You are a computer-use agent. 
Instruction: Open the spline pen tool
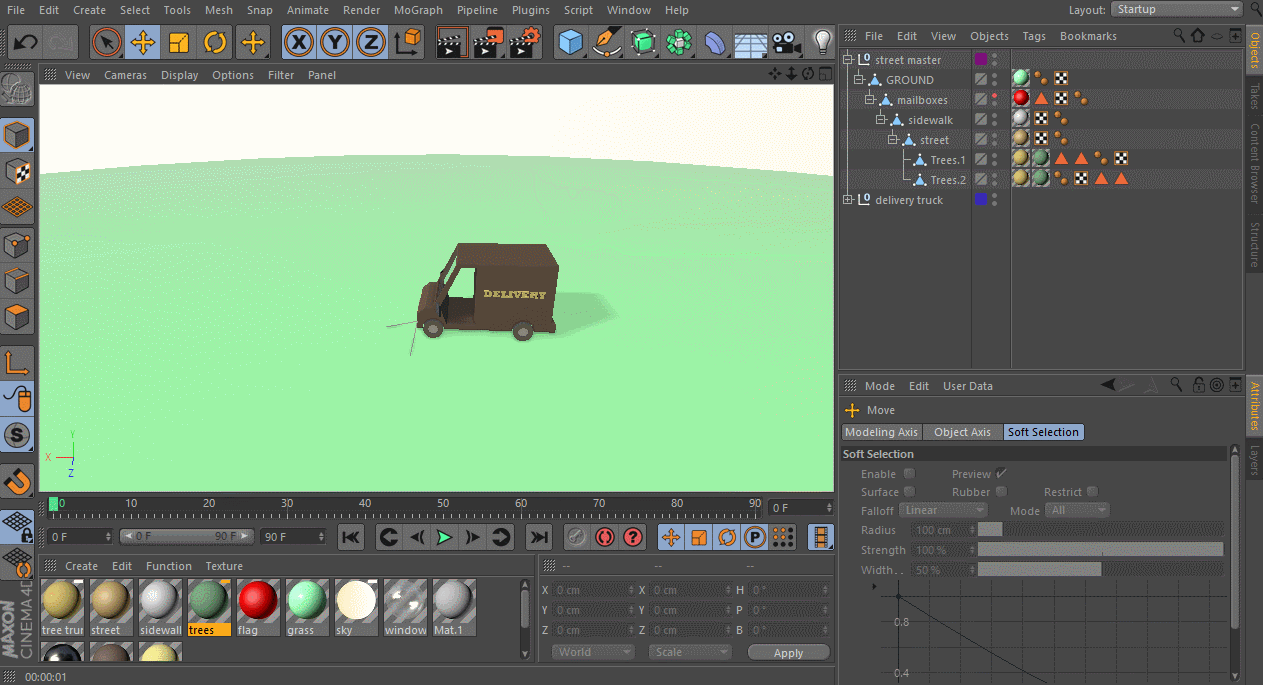coord(607,42)
